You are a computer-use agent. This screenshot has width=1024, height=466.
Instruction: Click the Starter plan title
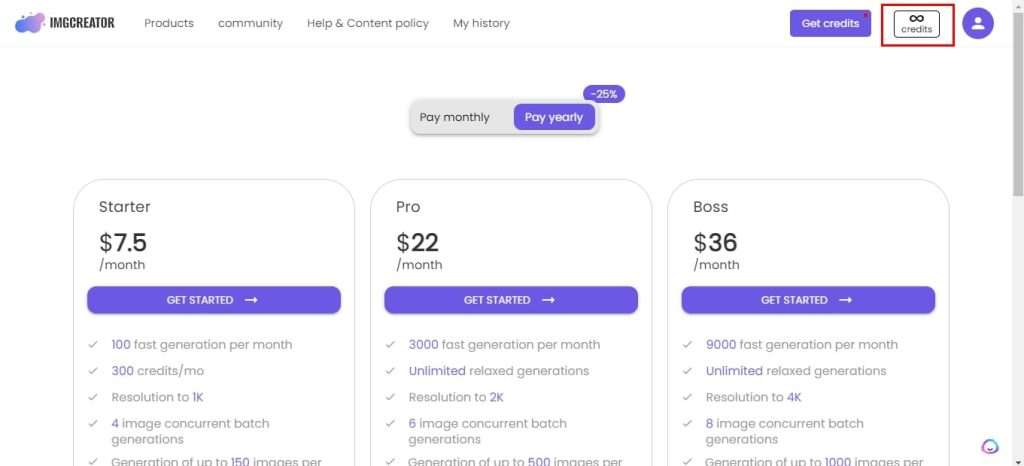tap(125, 207)
